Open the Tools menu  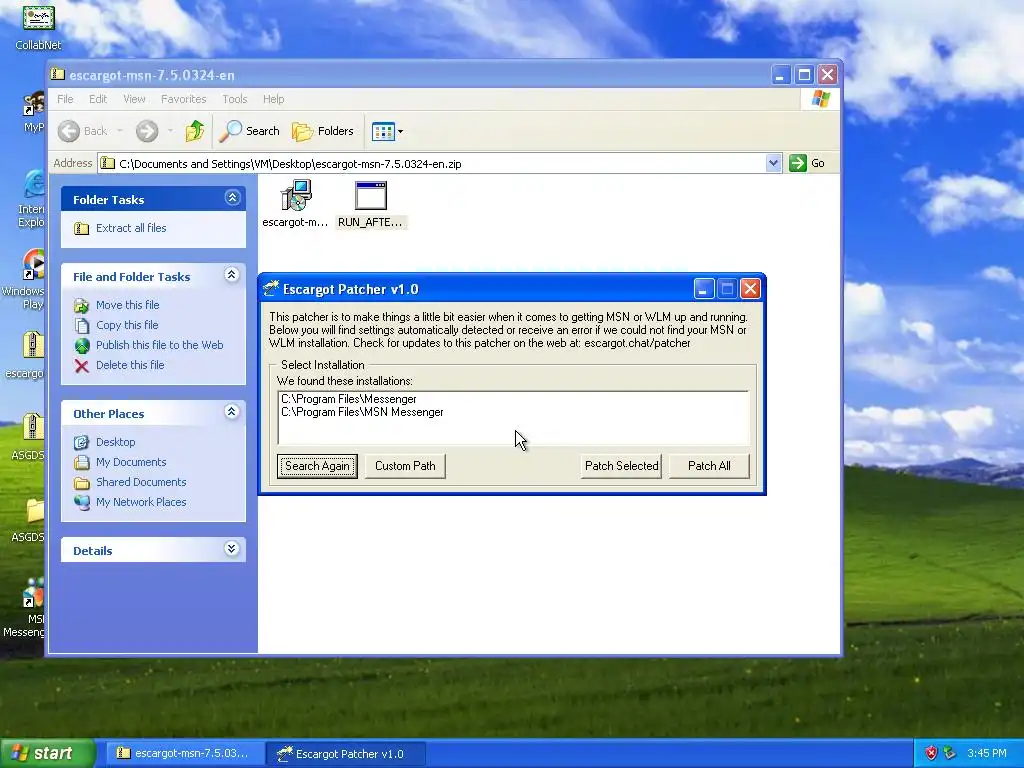tap(234, 99)
